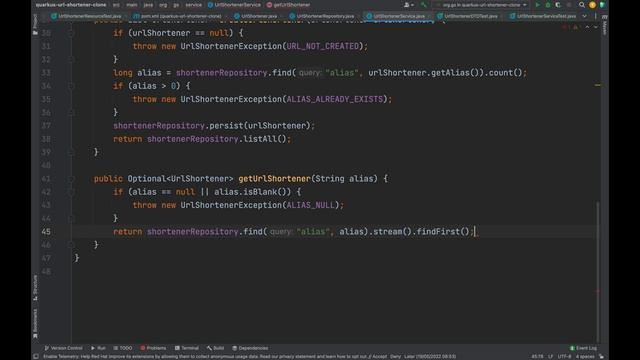Toggle tool window bars icon in status corner
The image size is (640, 360).
pyautogui.click(x=36, y=356)
